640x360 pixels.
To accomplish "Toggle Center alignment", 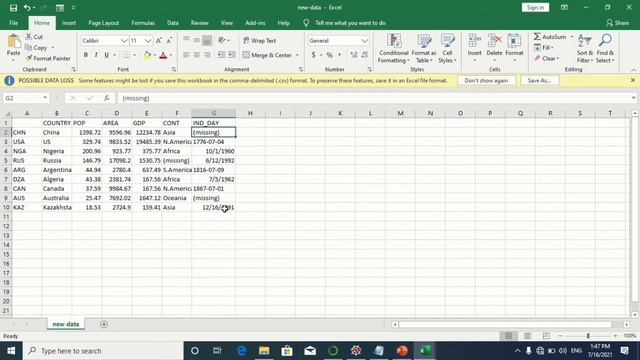I will 197,55.
